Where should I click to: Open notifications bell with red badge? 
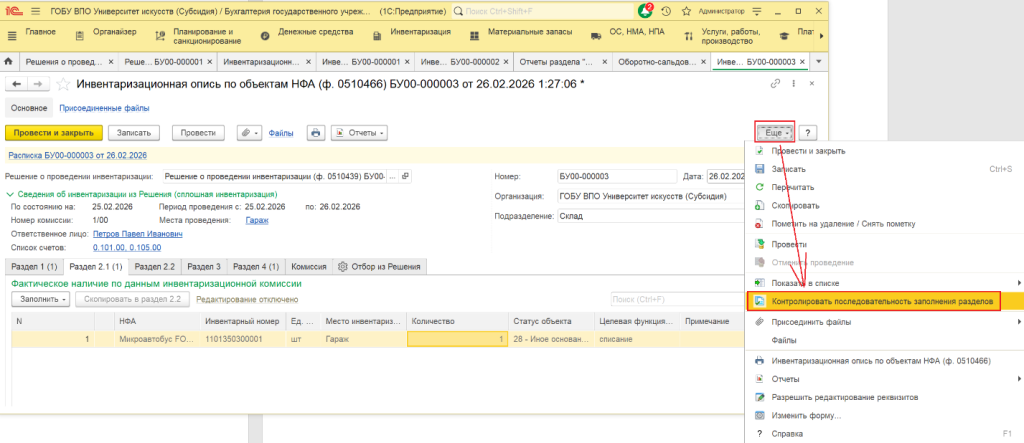click(645, 9)
